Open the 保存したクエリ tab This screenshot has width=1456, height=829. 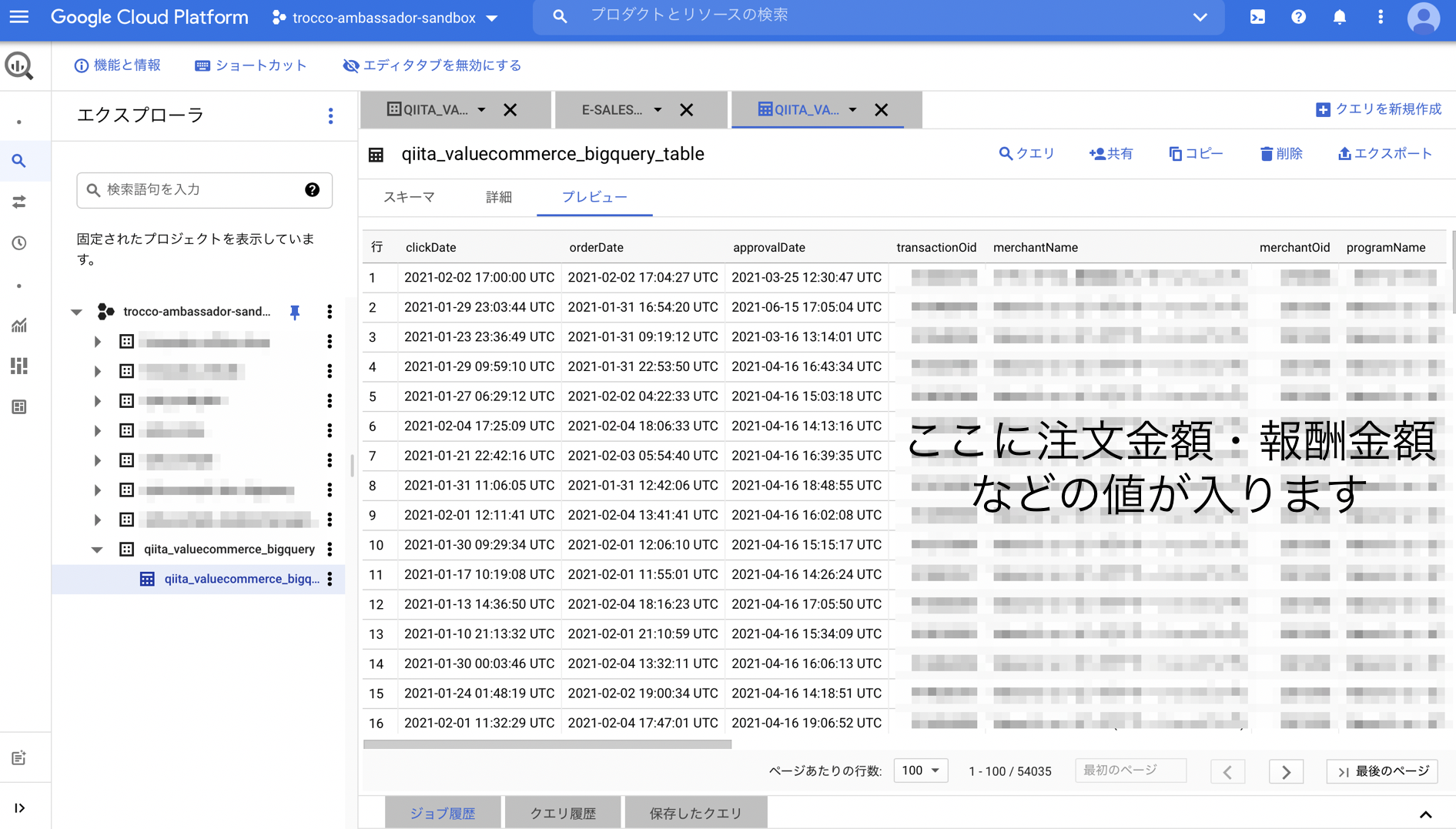(x=696, y=813)
